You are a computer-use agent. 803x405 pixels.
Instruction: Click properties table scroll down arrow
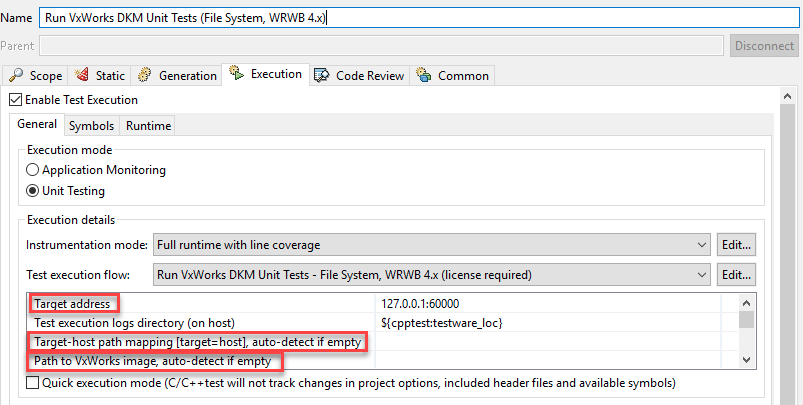747,360
